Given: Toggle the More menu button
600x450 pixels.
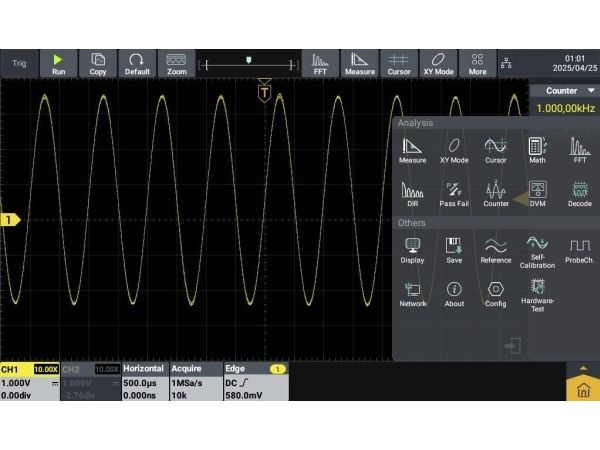Looking at the screenshot, I should coord(478,64).
